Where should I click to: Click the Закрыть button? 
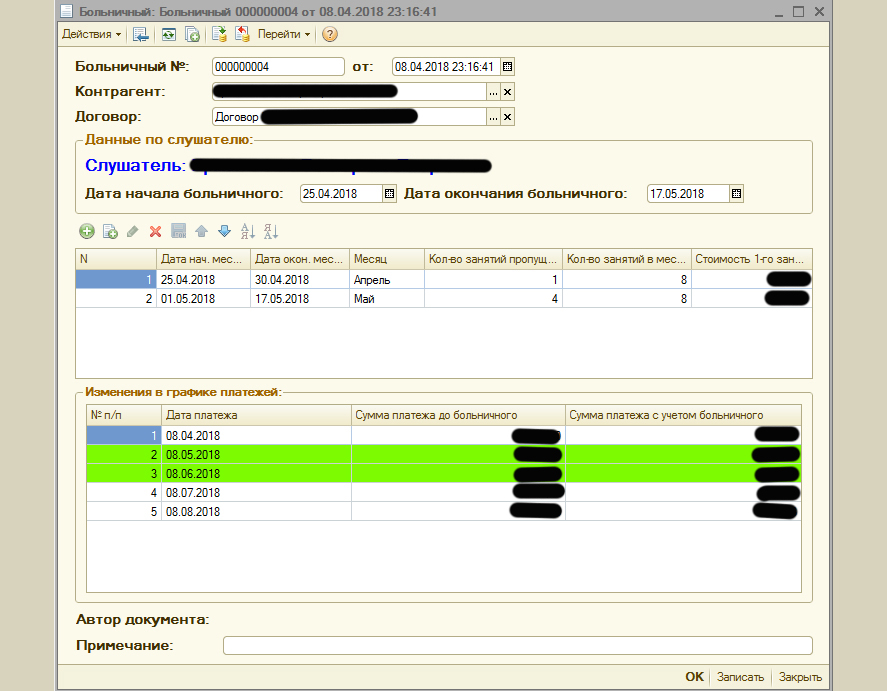pos(800,677)
